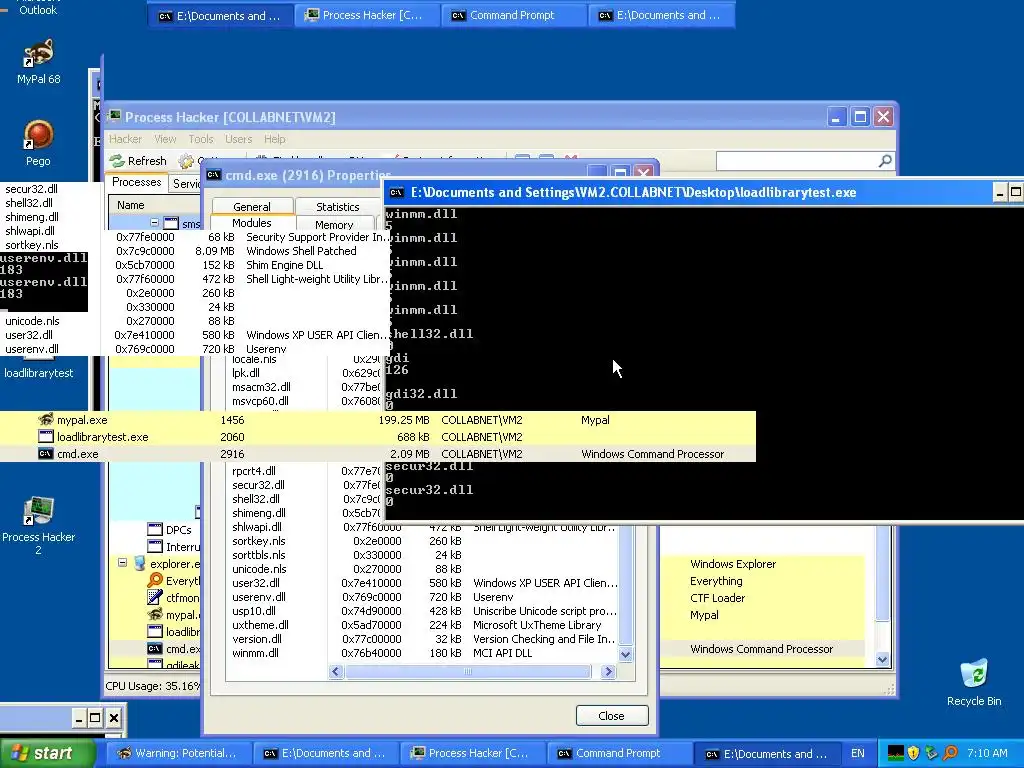Select the Everything magnifier icon in process tree
The height and width of the screenshot is (768, 1024).
tap(155, 581)
